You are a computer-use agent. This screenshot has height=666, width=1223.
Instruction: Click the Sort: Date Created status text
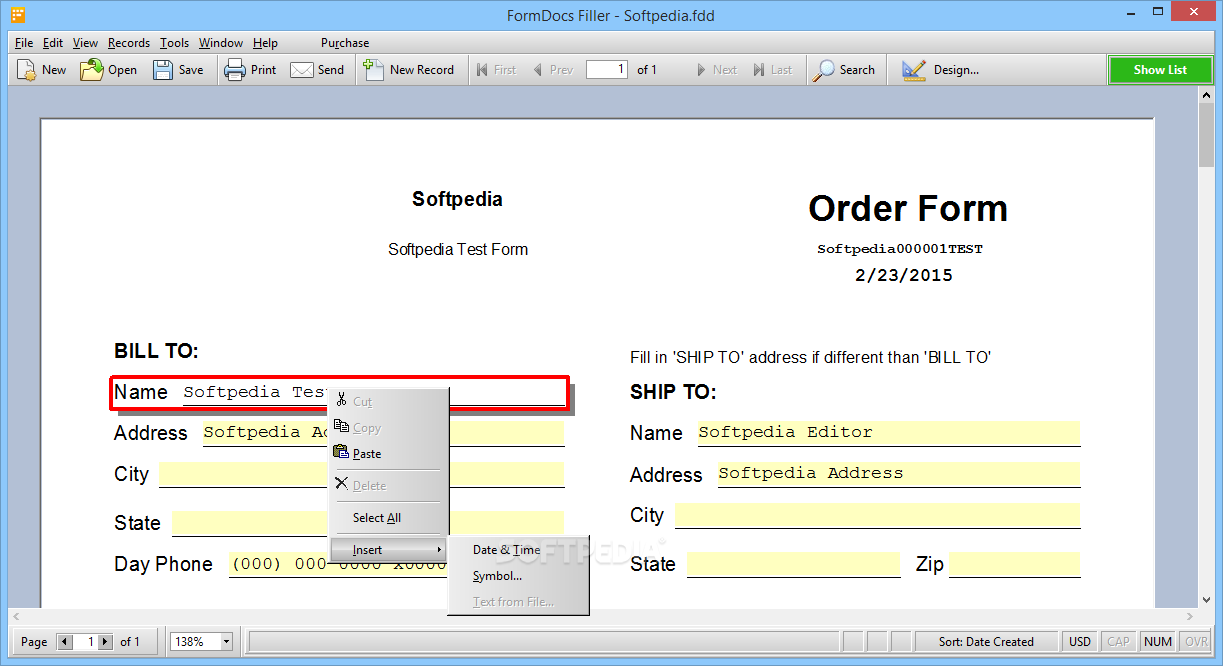tap(986, 642)
